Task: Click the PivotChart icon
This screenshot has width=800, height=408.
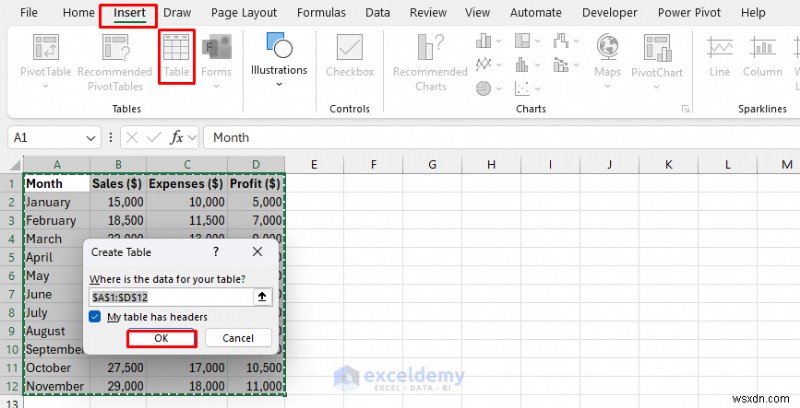Action: [x=657, y=47]
